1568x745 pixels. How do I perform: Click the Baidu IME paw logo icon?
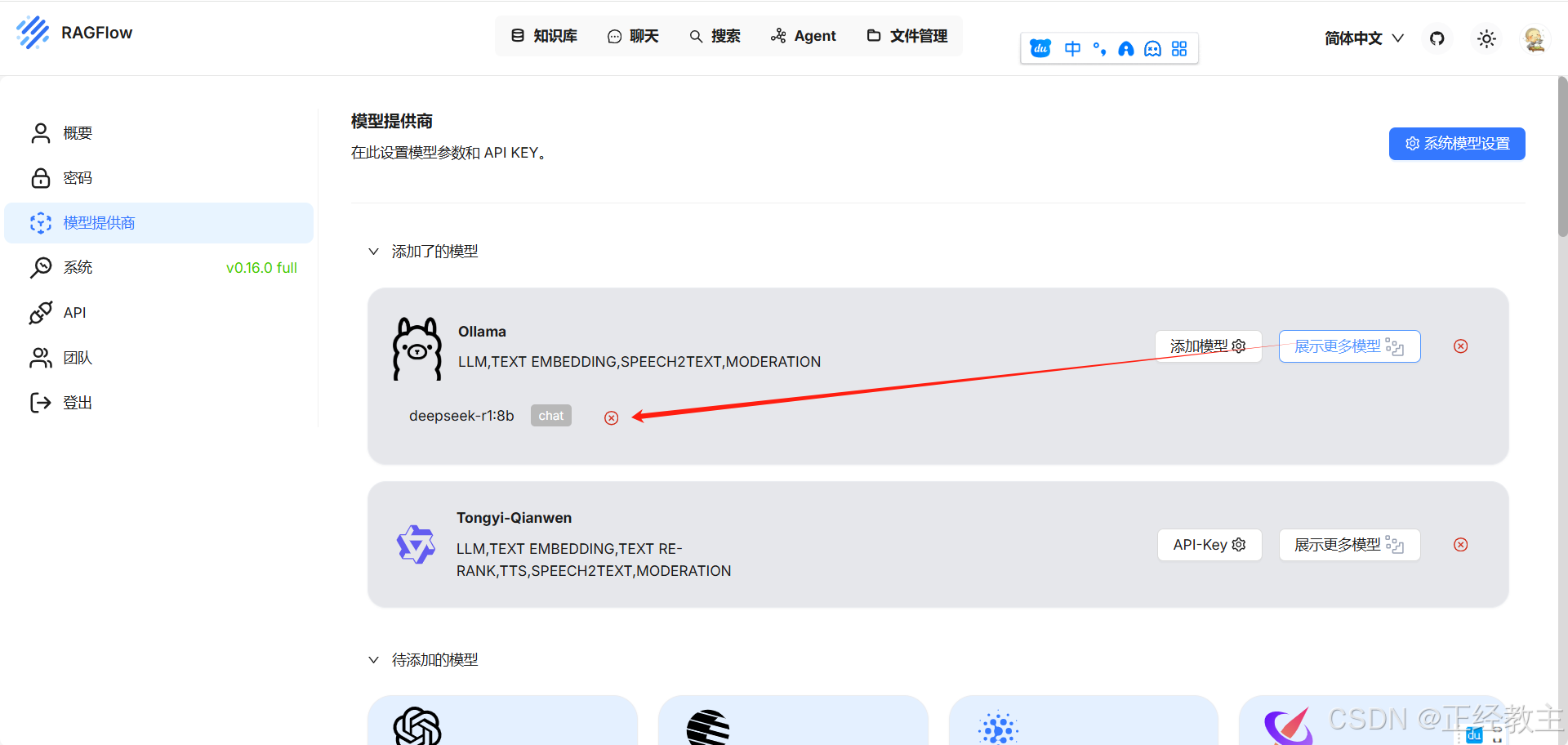pos(1040,48)
